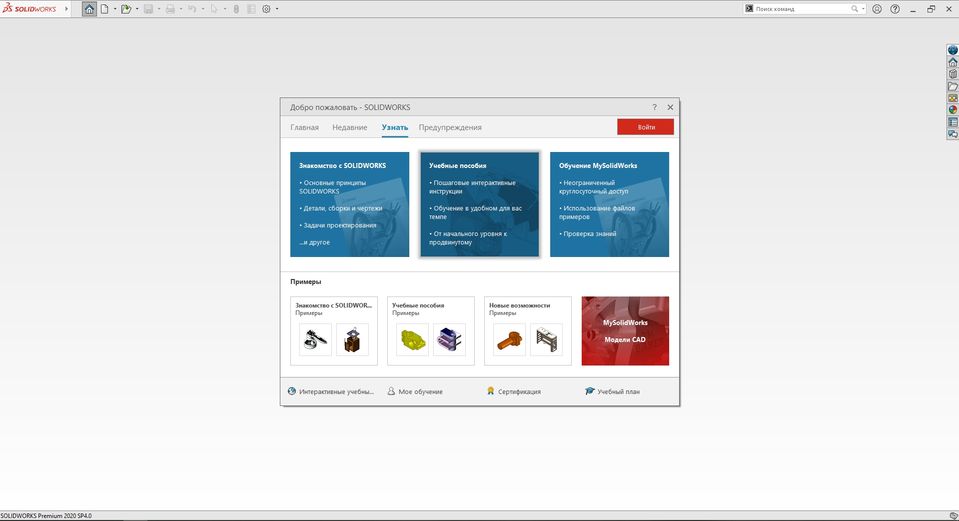Open File Explorer folder icon in task pane
Image resolution: width=959 pixels, height=521 pixels.
point(952,86)
